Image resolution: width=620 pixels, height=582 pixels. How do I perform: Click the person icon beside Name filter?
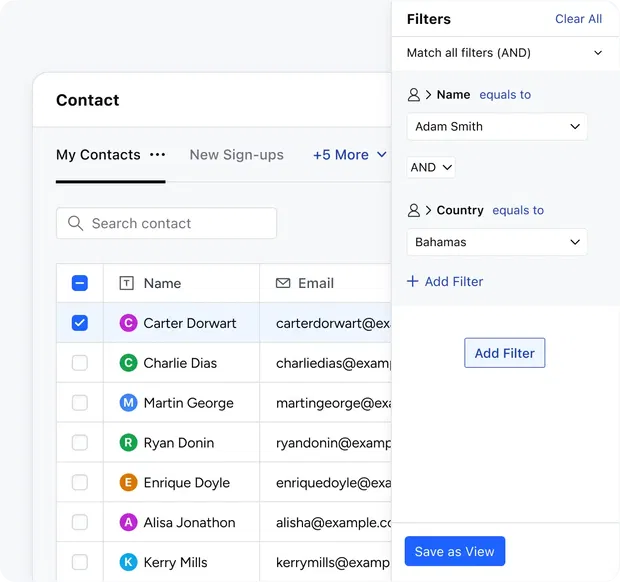[x=414, y=95]
